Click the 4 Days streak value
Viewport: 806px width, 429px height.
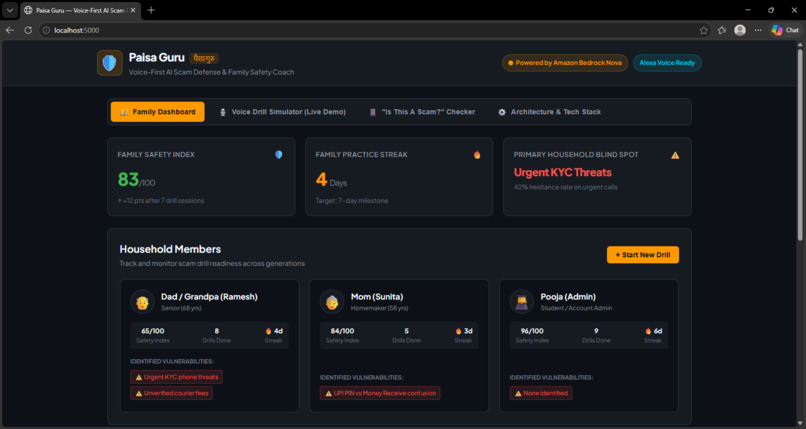tap(331, 180)
